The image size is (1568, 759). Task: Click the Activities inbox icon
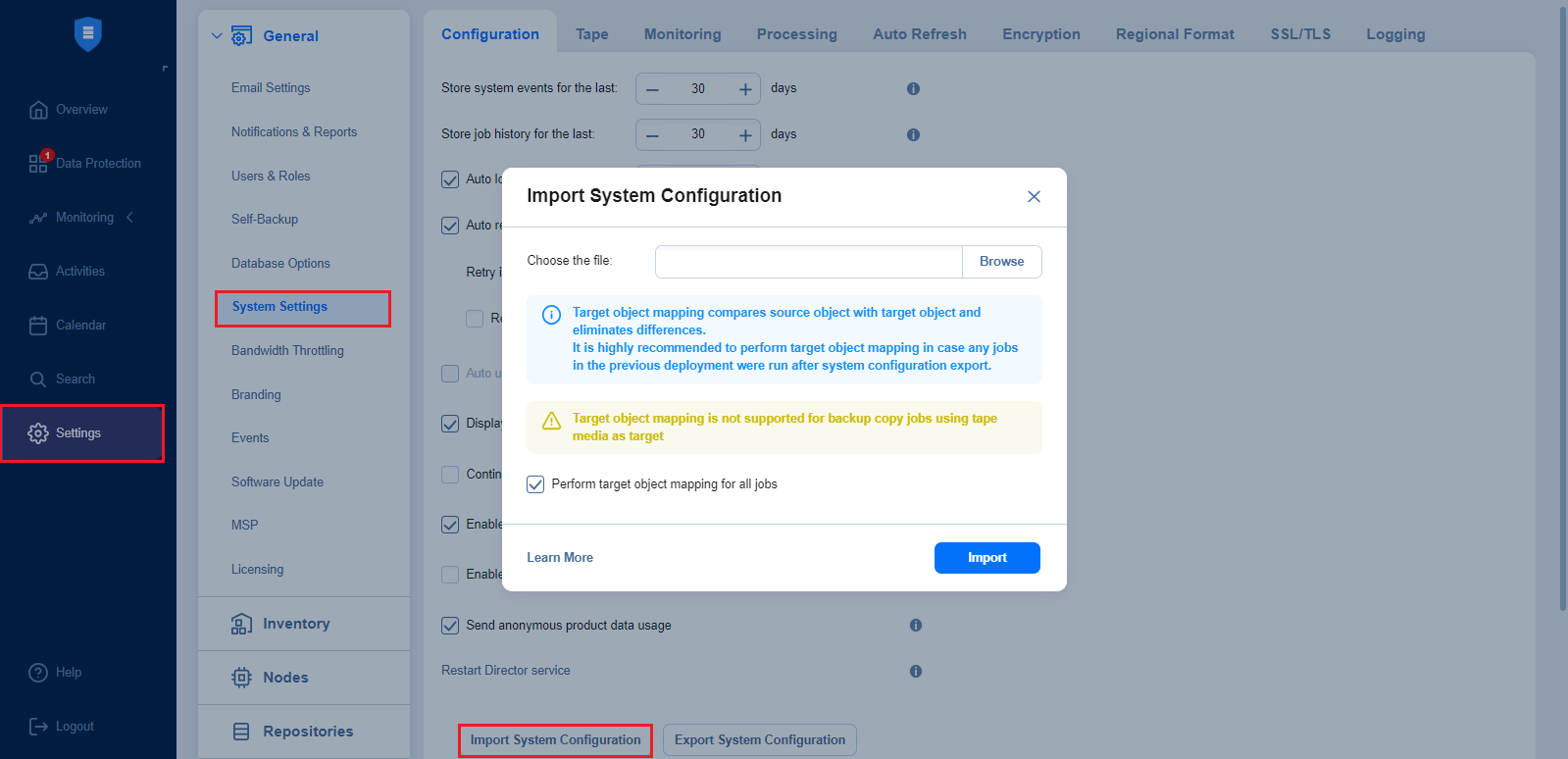[x=38, y=272]
